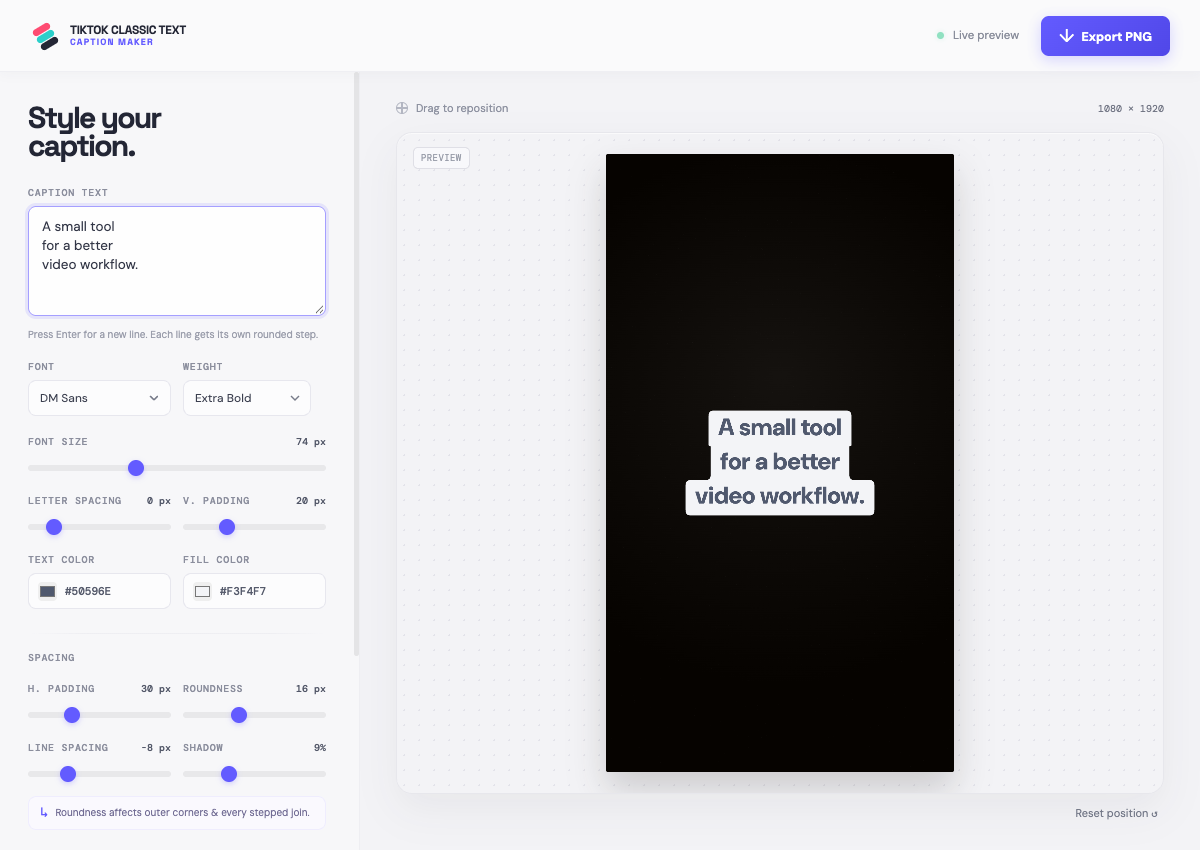
Task: Click Reset position link
Action: [1116, 813]
